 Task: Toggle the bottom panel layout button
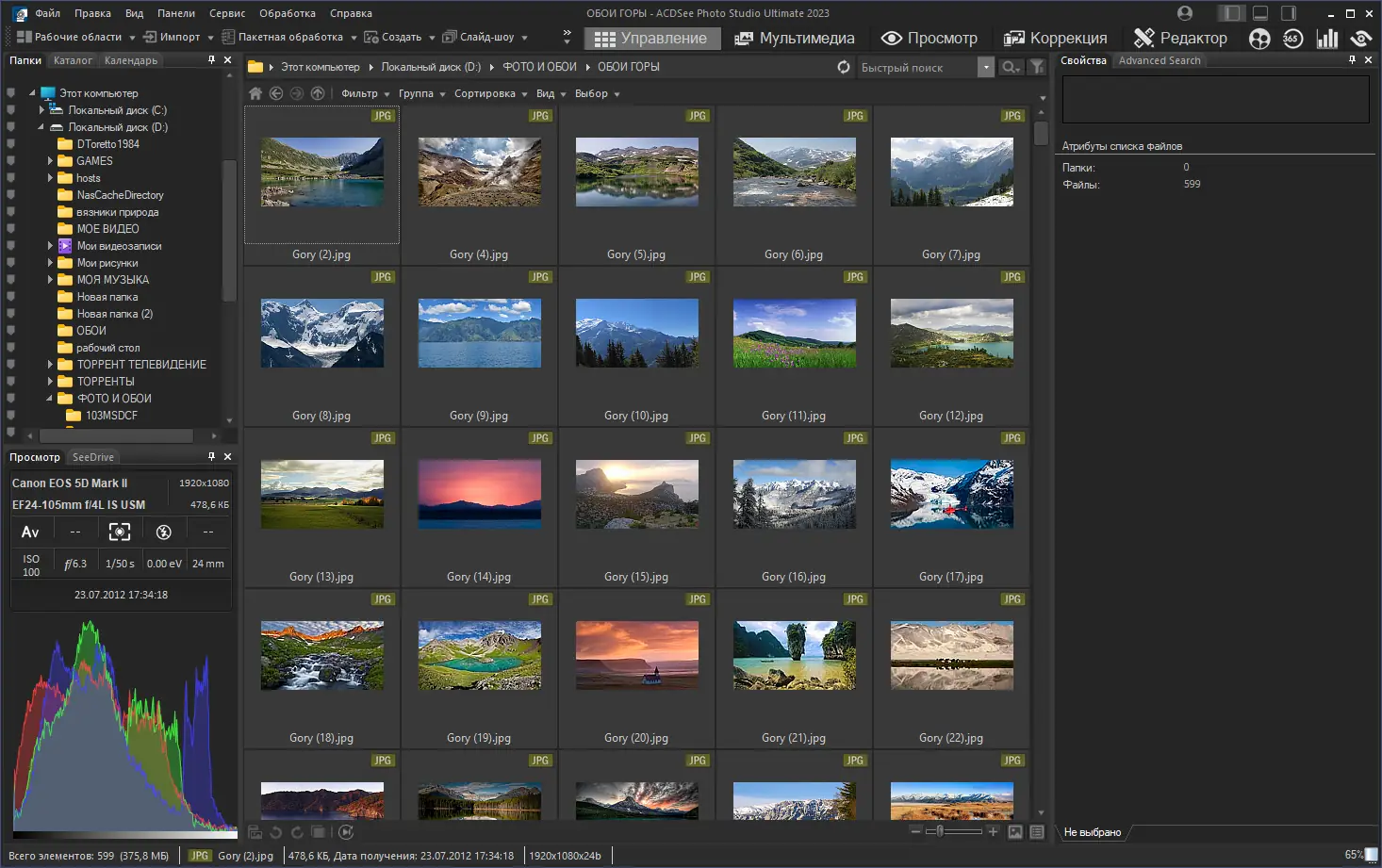coord(1259,13)
